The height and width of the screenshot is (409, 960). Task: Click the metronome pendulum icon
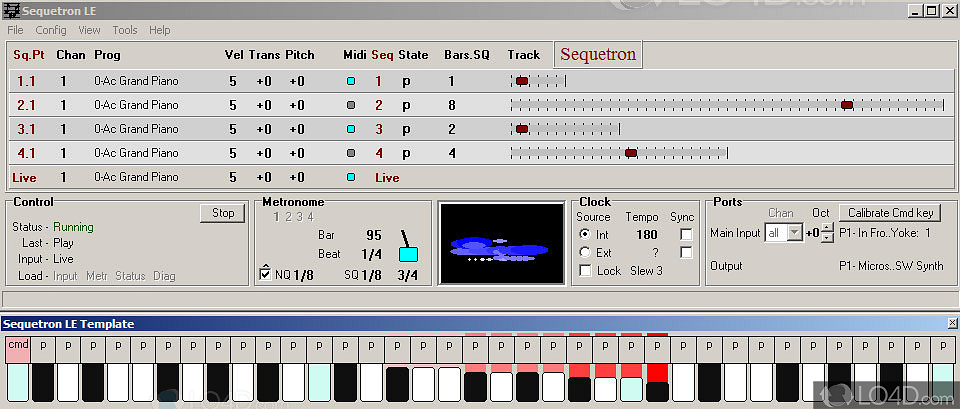(x=408, y=247)
